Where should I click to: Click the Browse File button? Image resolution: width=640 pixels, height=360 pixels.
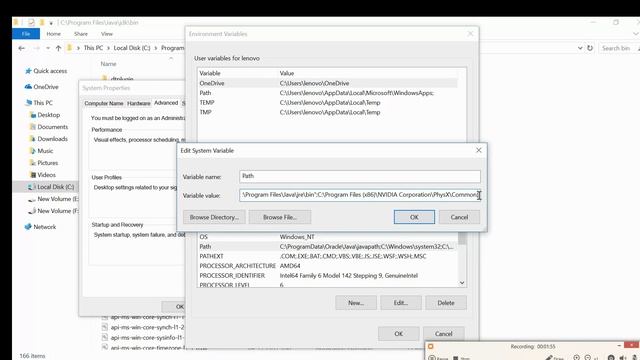280,217
